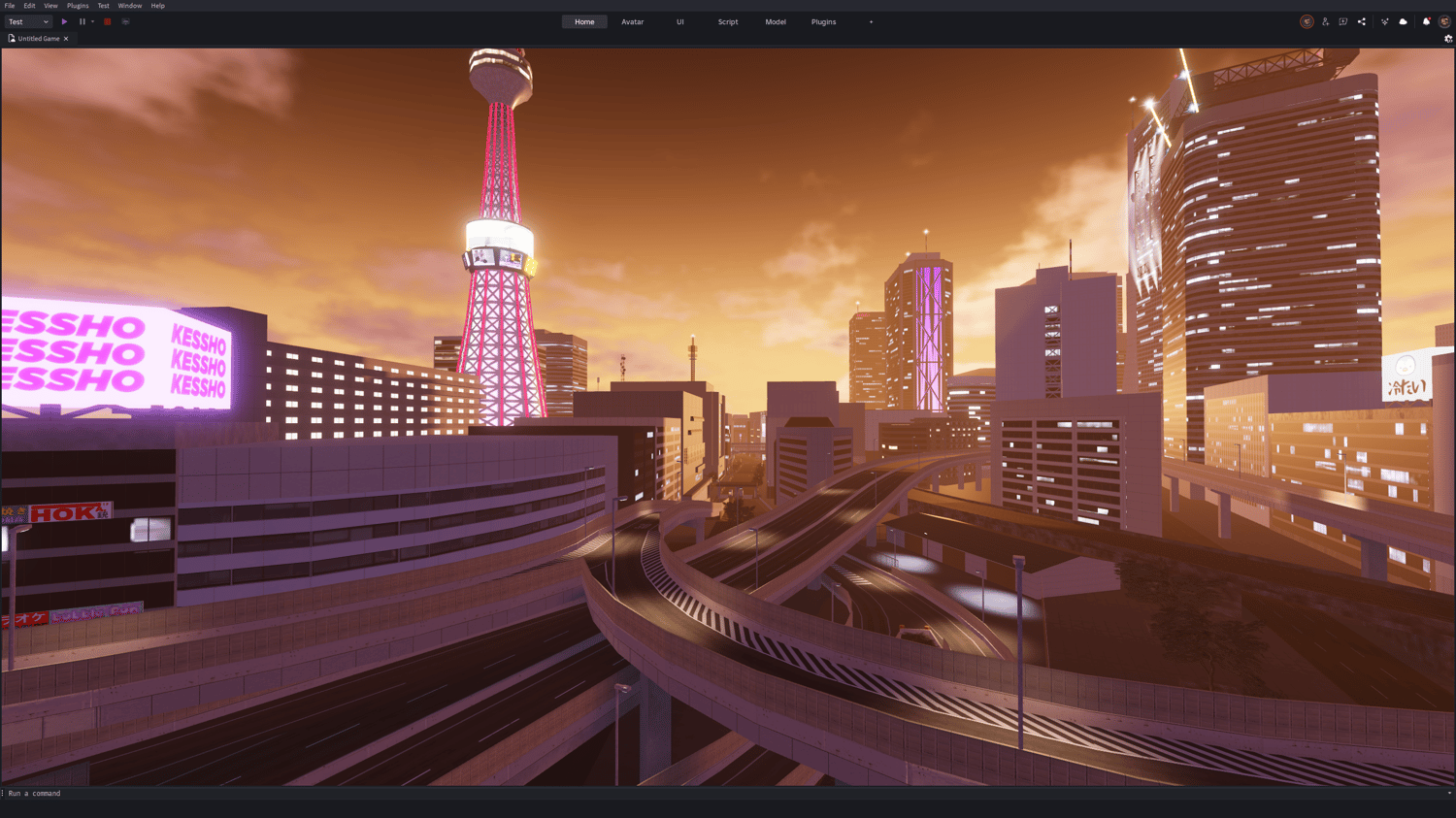Switch to the Model ribbon tab

(776, 21)
